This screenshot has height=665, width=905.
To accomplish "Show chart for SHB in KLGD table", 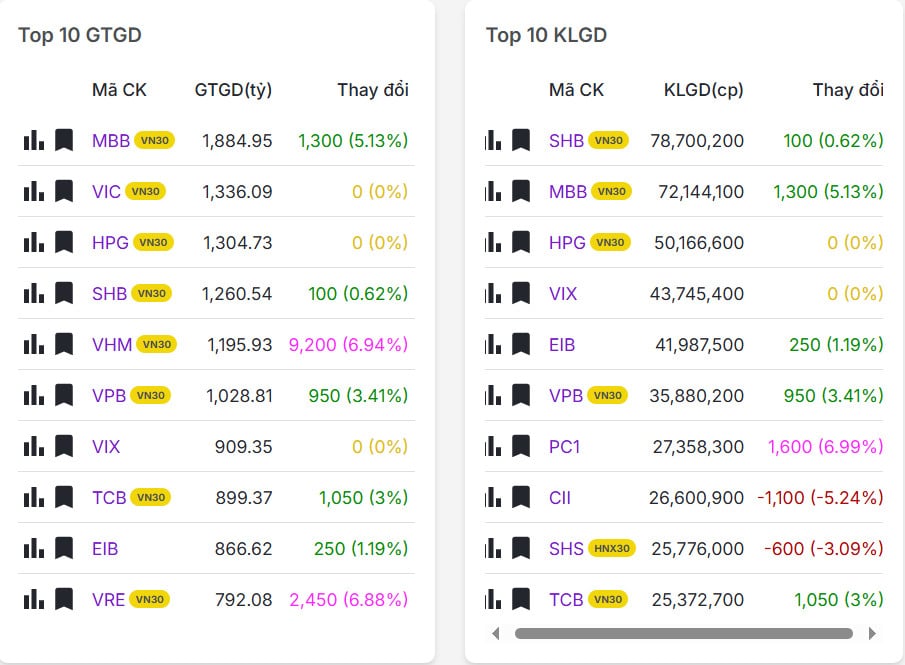I will [492, 140].
